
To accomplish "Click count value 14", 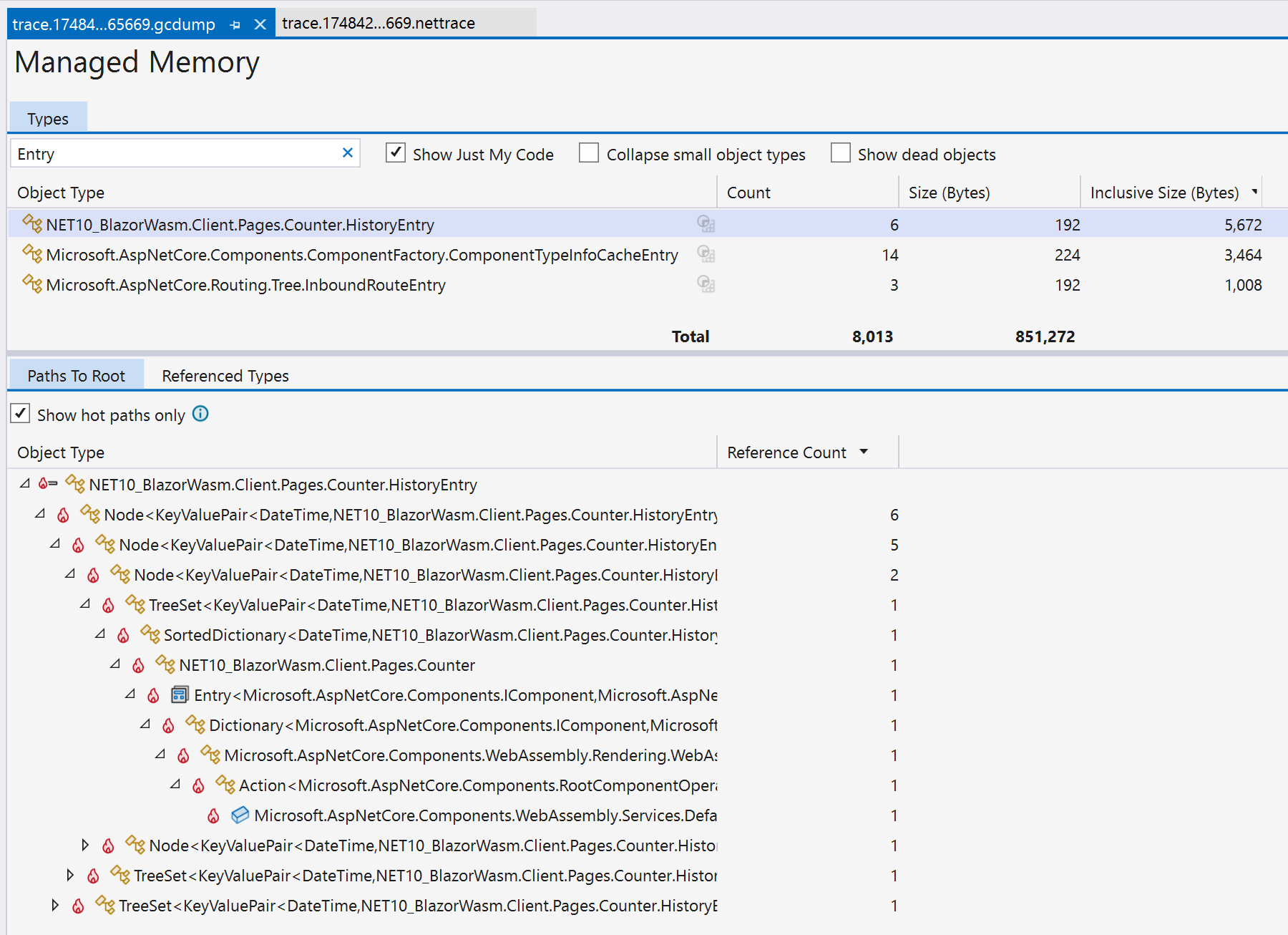I will [x=890, y=255].
